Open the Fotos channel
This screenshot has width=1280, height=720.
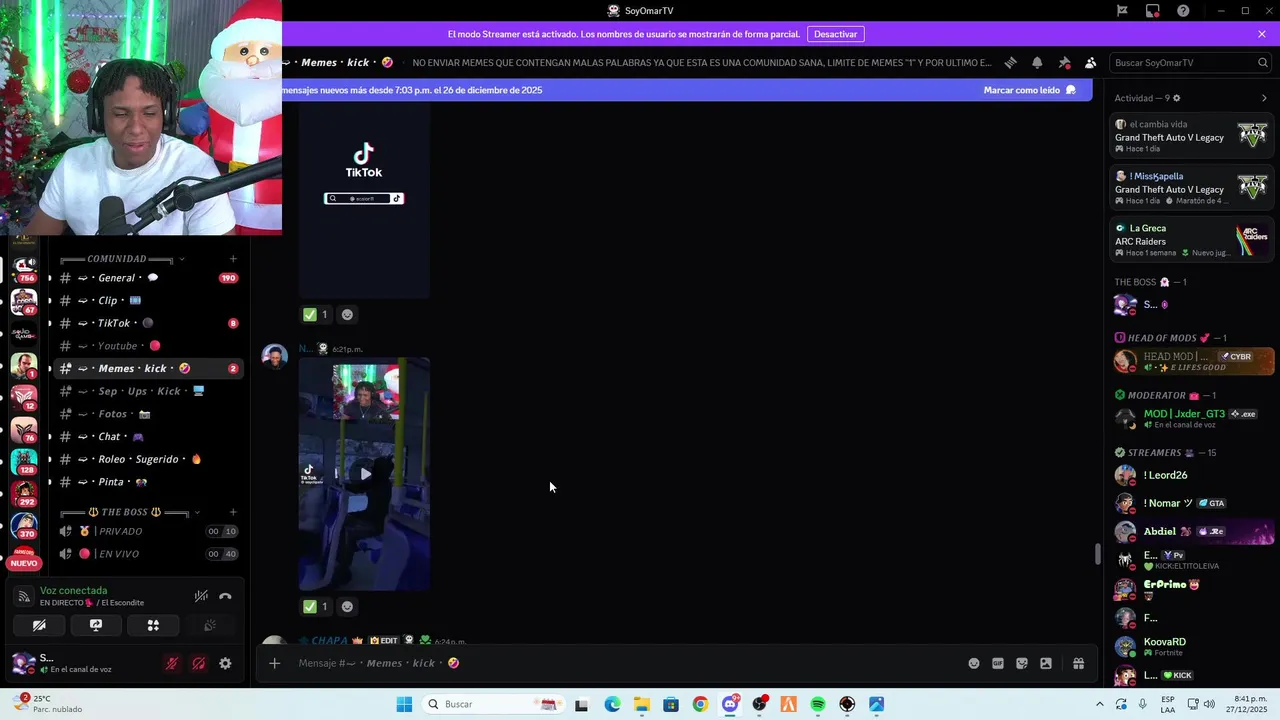pos(148,414)
